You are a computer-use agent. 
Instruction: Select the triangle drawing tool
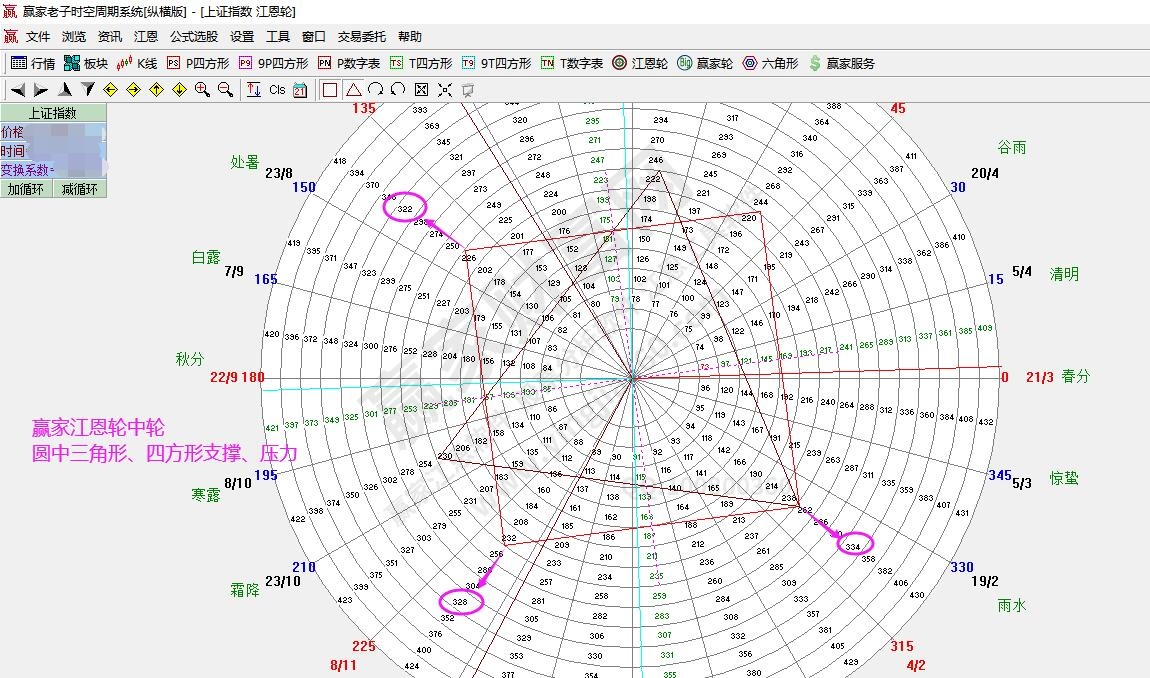coord(353,90)
